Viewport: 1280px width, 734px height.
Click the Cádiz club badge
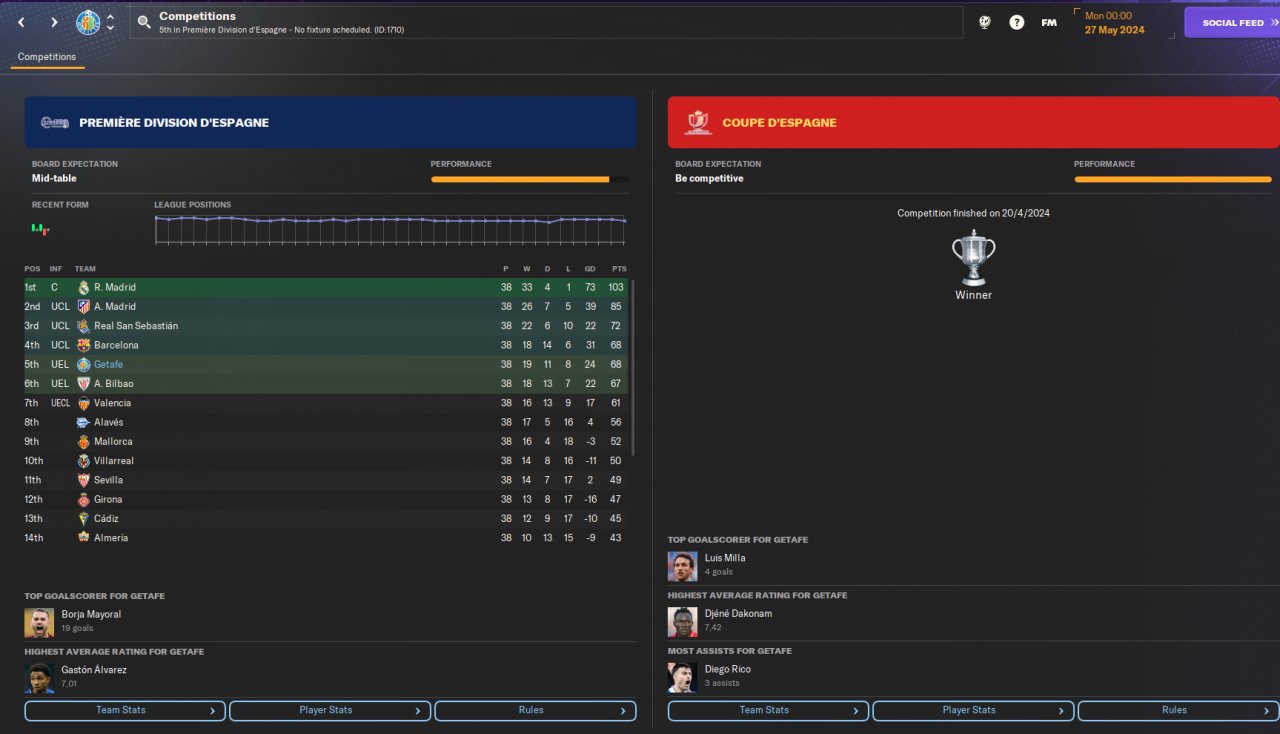pyautogui.click(x=84, y=519)
